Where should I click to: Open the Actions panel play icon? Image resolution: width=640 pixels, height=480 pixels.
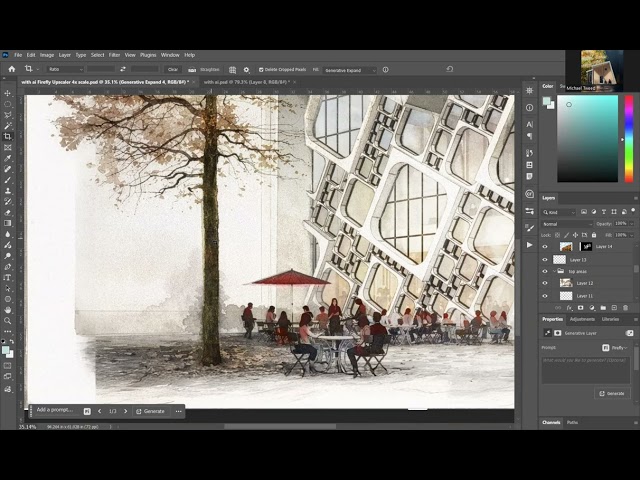[529, 245]
